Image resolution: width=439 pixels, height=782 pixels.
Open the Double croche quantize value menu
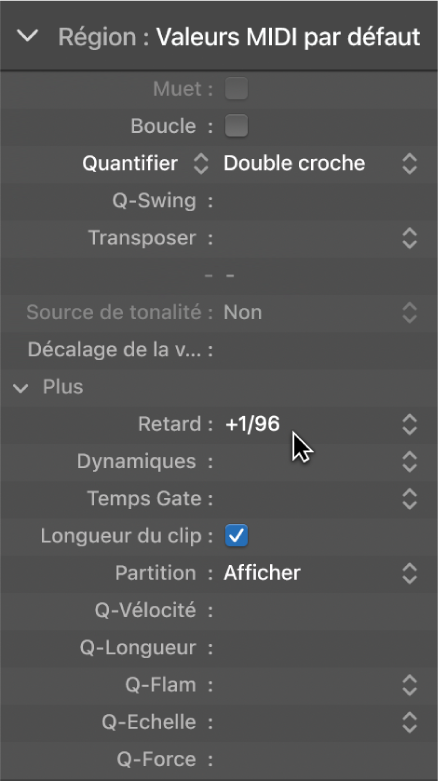pyautogui.click(x=319, y=164)
